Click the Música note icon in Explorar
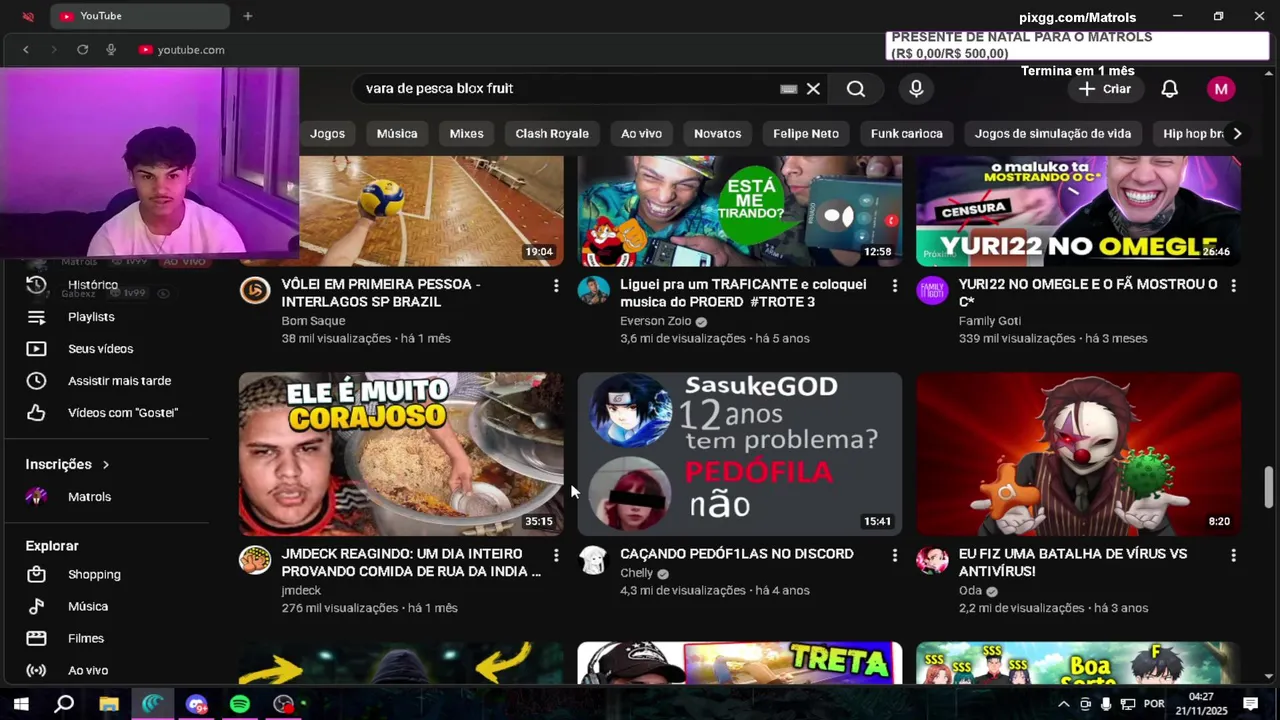The height and width of the screenshot is (720, 1280). click(36, 607)
